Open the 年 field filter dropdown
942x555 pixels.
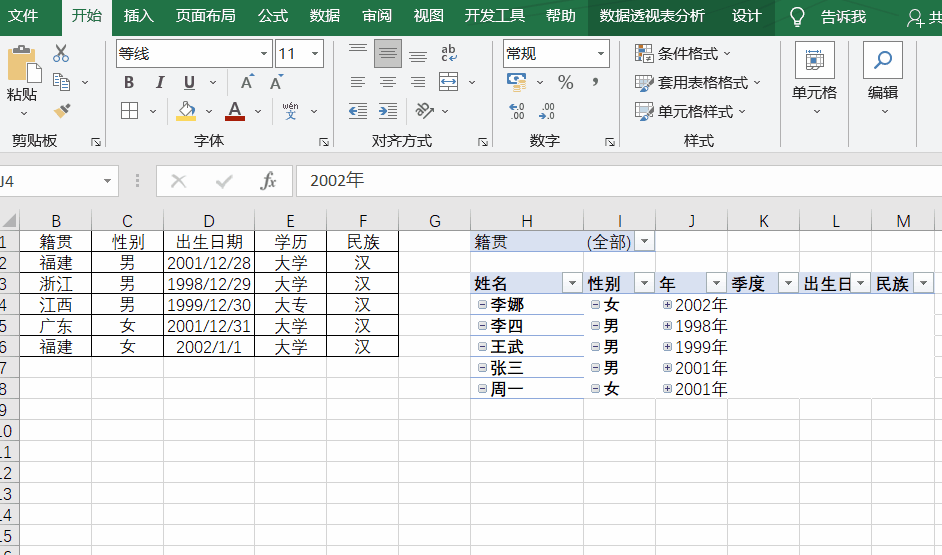click(x=717, y=283)
